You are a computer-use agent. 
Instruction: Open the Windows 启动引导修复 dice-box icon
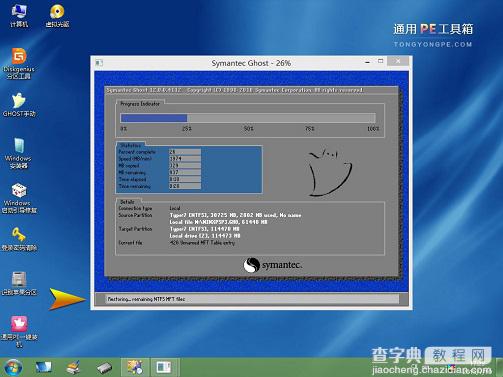click(19, 198)
